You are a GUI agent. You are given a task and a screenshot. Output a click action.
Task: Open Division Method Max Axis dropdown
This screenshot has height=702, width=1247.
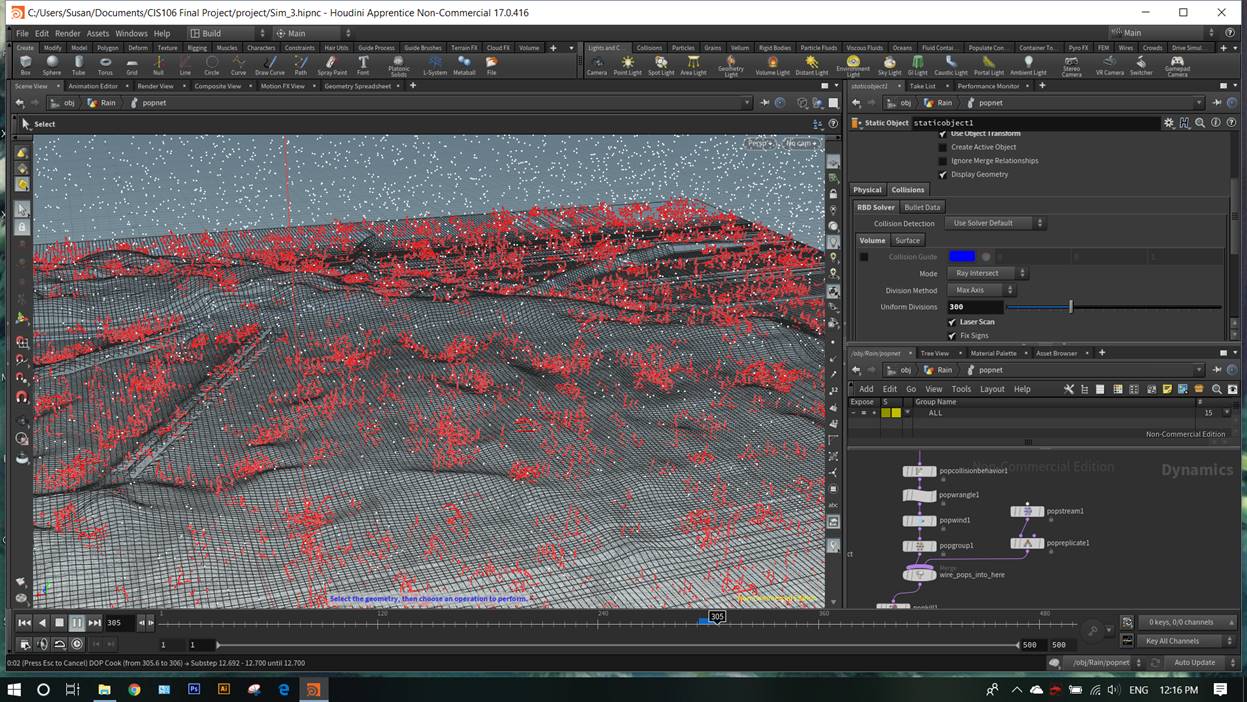point(981,290)
